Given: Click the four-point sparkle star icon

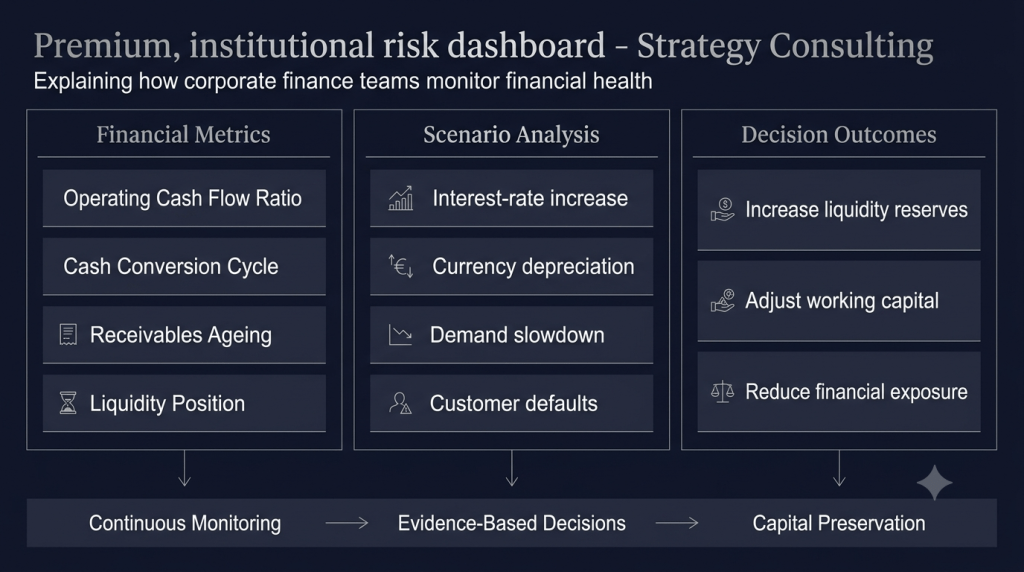Looking at the screenshot, I should click(x=935, y=483).
